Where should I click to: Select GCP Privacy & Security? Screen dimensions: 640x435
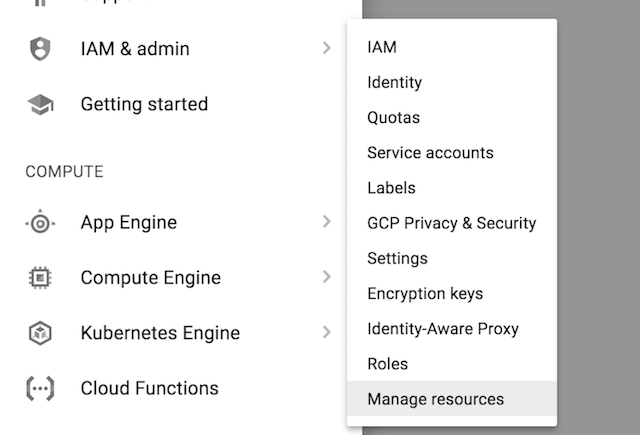[x=452, y=223]
